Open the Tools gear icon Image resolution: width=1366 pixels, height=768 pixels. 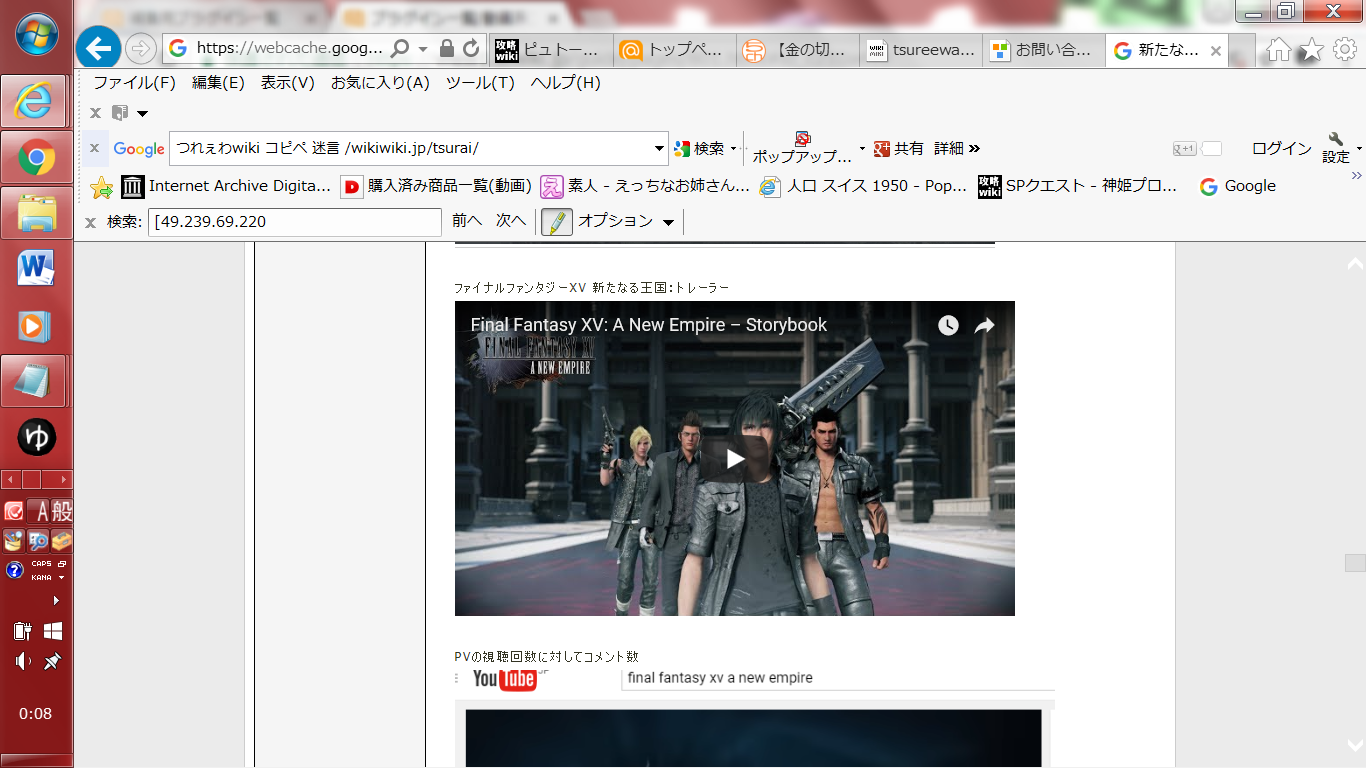pos(1345,50)
